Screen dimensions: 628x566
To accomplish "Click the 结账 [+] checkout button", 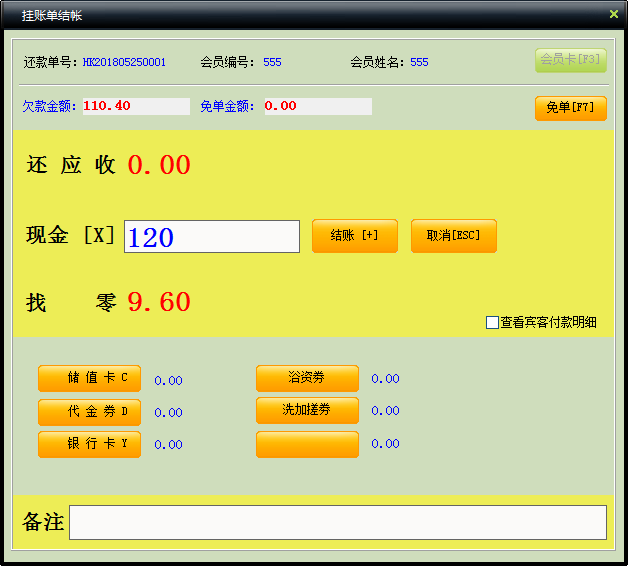I will (354, 236).
